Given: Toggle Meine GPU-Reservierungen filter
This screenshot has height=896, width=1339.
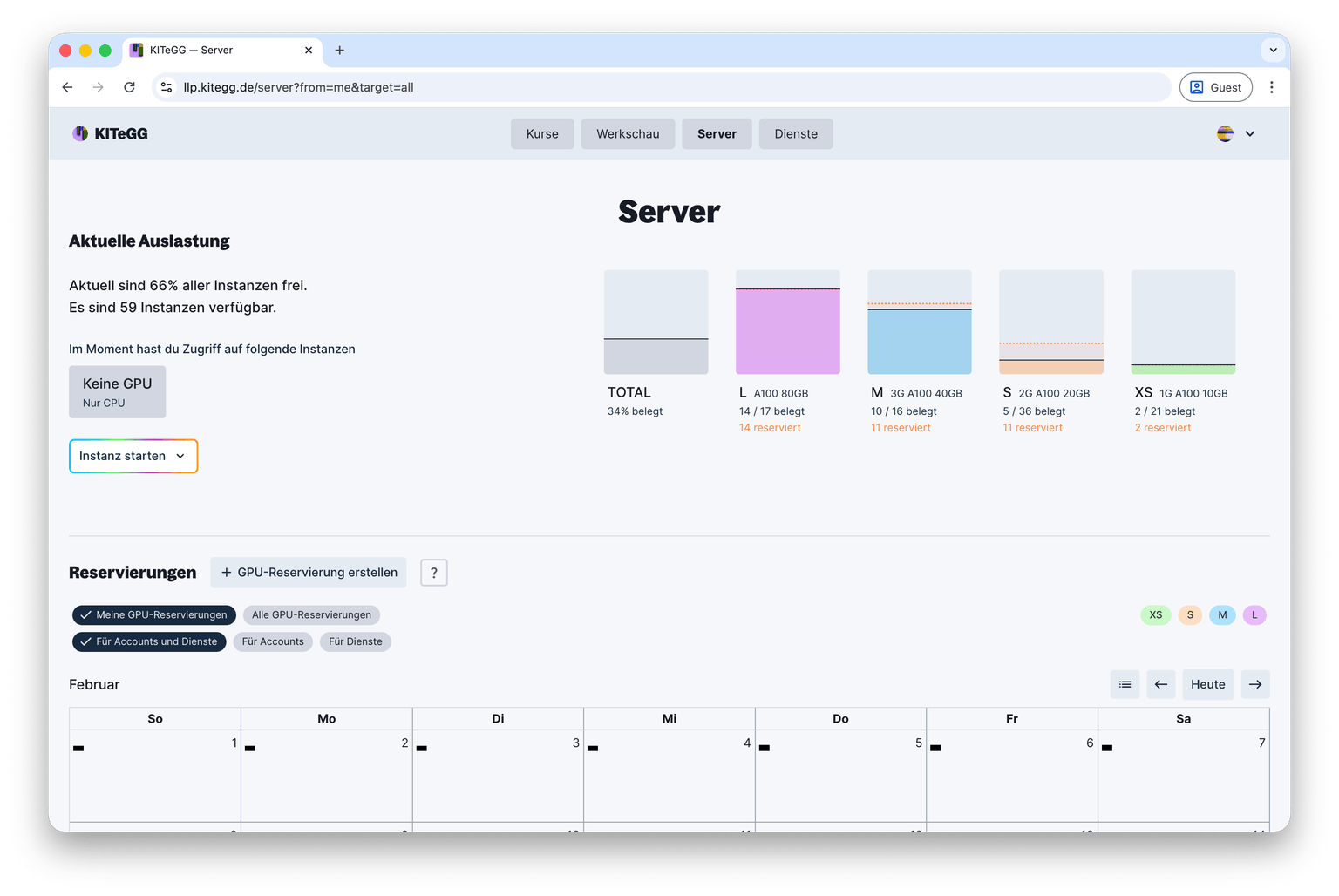Looking at the screenshot, I should (154, 614).
